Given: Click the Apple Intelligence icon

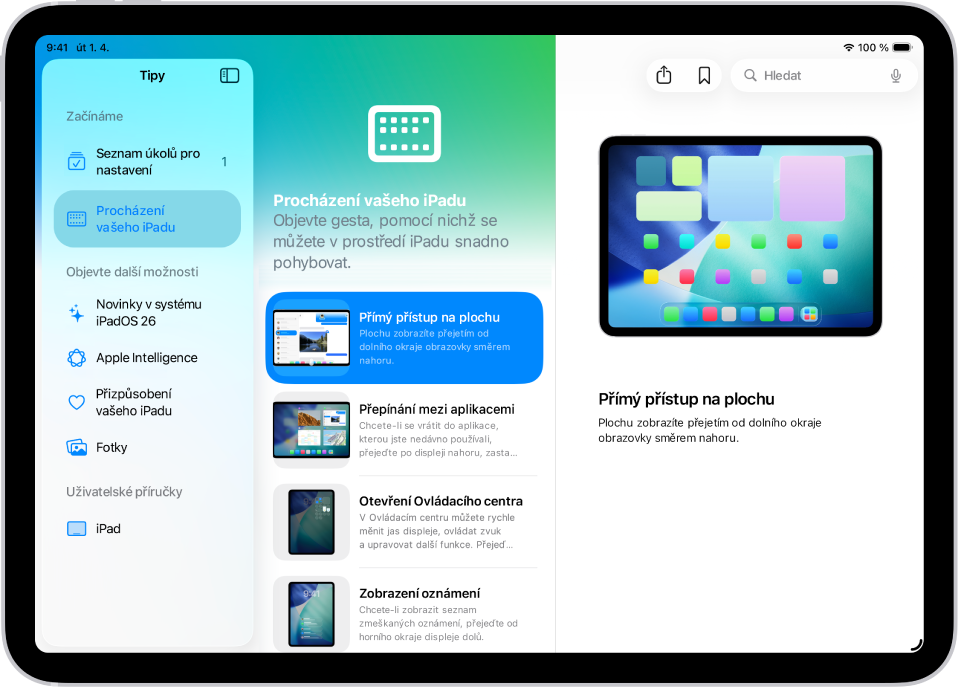Looking at the screenshot, I should [76, 358].
